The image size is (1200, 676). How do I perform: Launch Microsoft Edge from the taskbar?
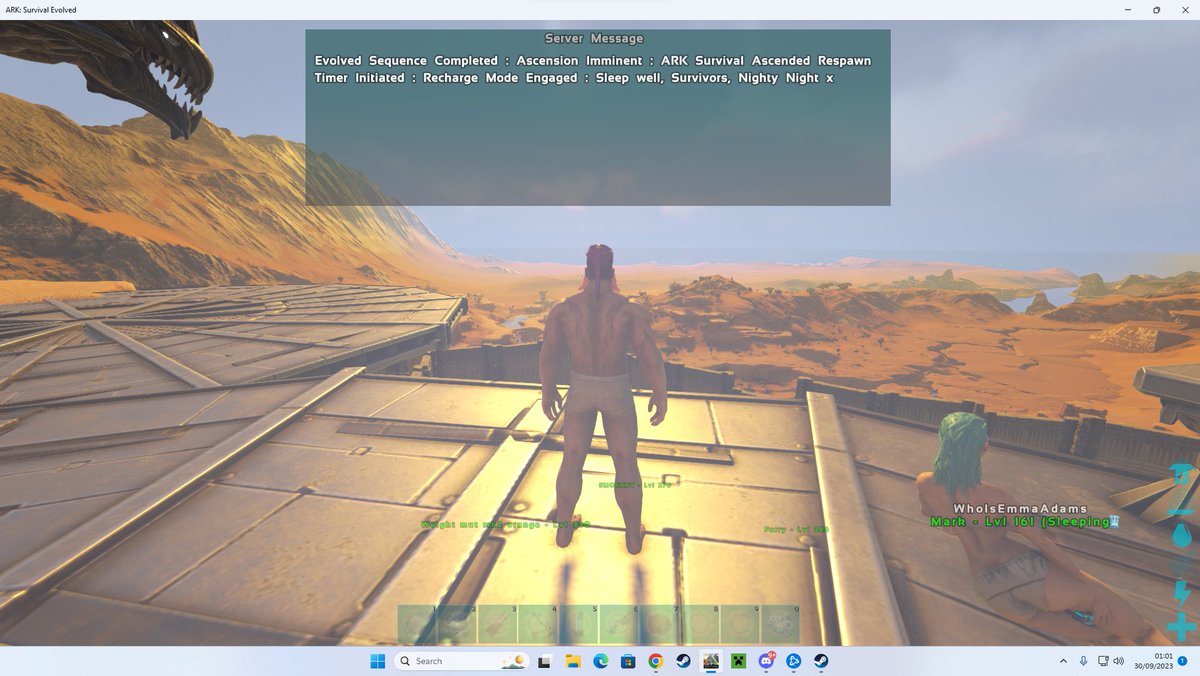point(601,661)
